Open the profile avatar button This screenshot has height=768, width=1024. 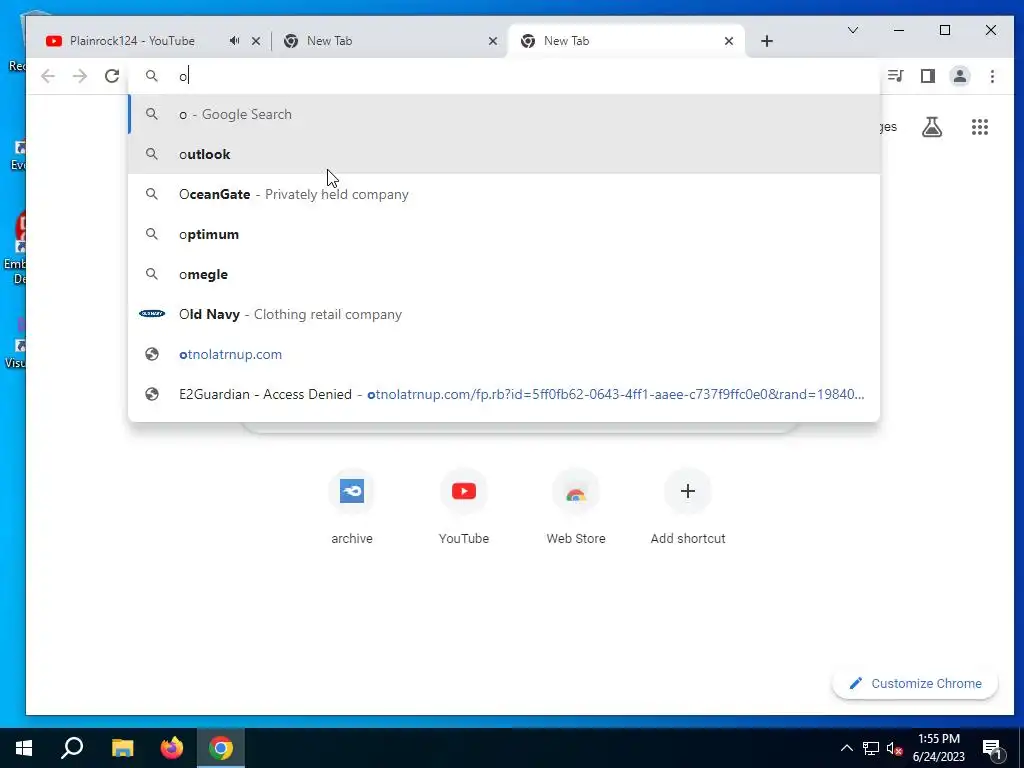click(959, 76)
